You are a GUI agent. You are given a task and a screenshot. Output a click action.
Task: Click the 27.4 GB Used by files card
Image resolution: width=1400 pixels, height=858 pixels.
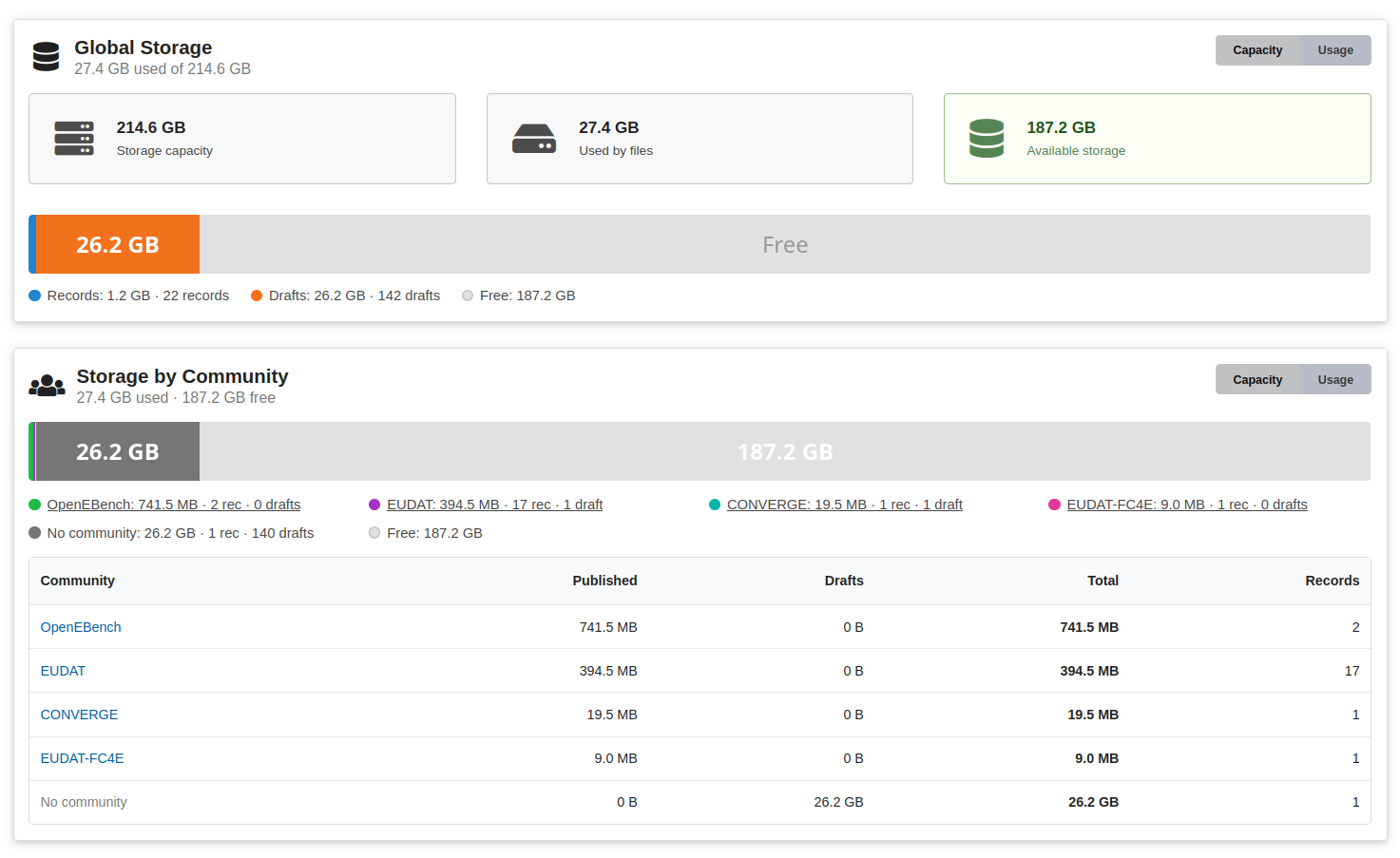click(x=700, y=139)
